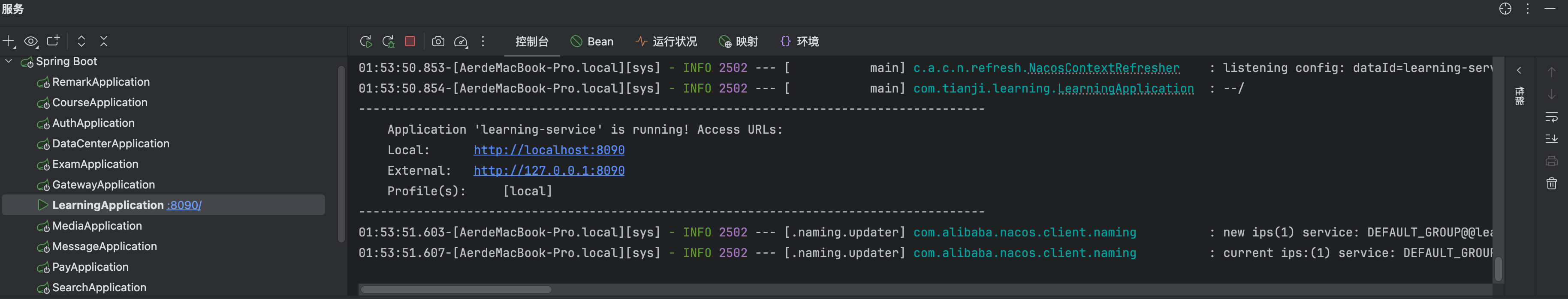This screenshot has height=299, width=1568.
Task: Select GatewayApplication in the services tree
Action: pos(103,185)
